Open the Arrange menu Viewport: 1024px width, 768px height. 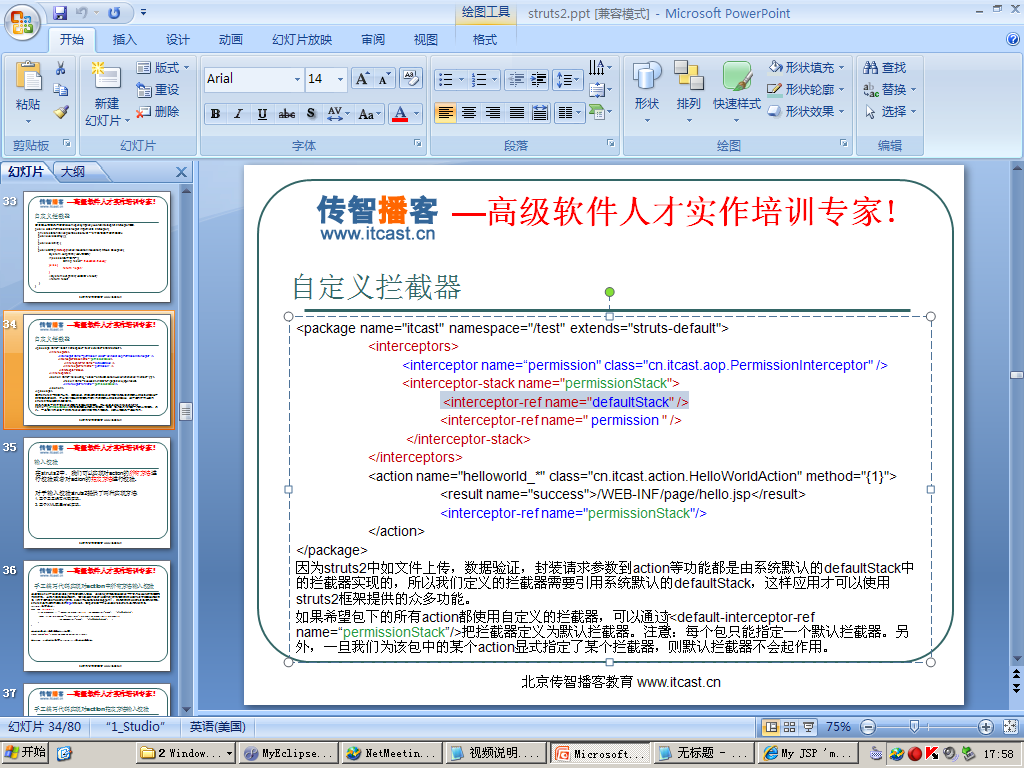tap(688, 91)
